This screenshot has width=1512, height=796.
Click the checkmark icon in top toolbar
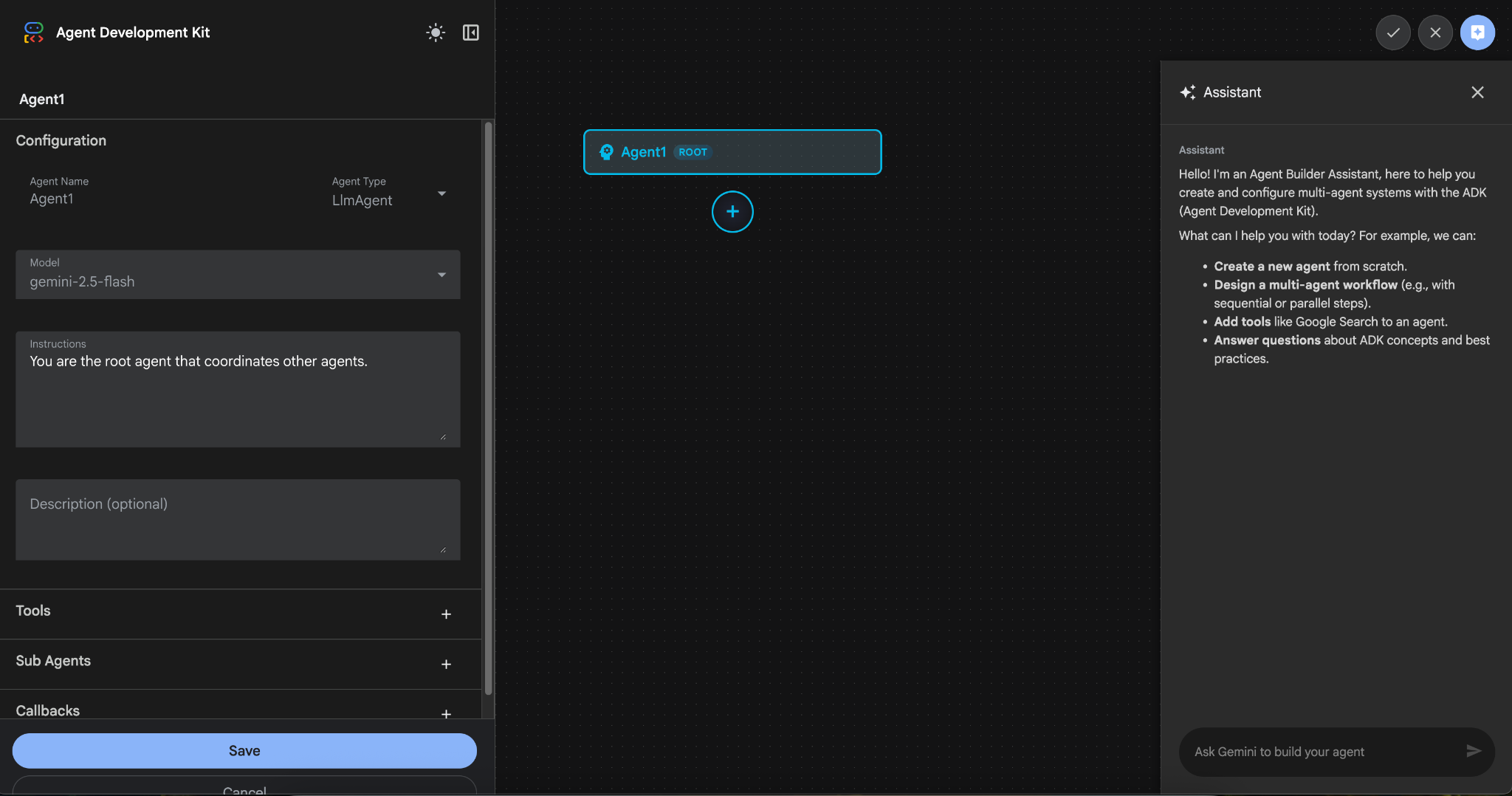click(x=1393, y=32)
